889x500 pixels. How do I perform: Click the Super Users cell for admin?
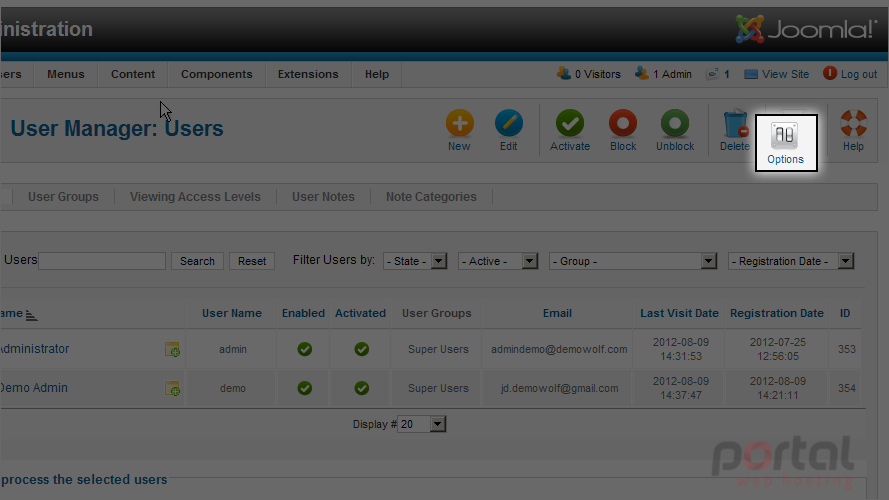tap(438, 349)
